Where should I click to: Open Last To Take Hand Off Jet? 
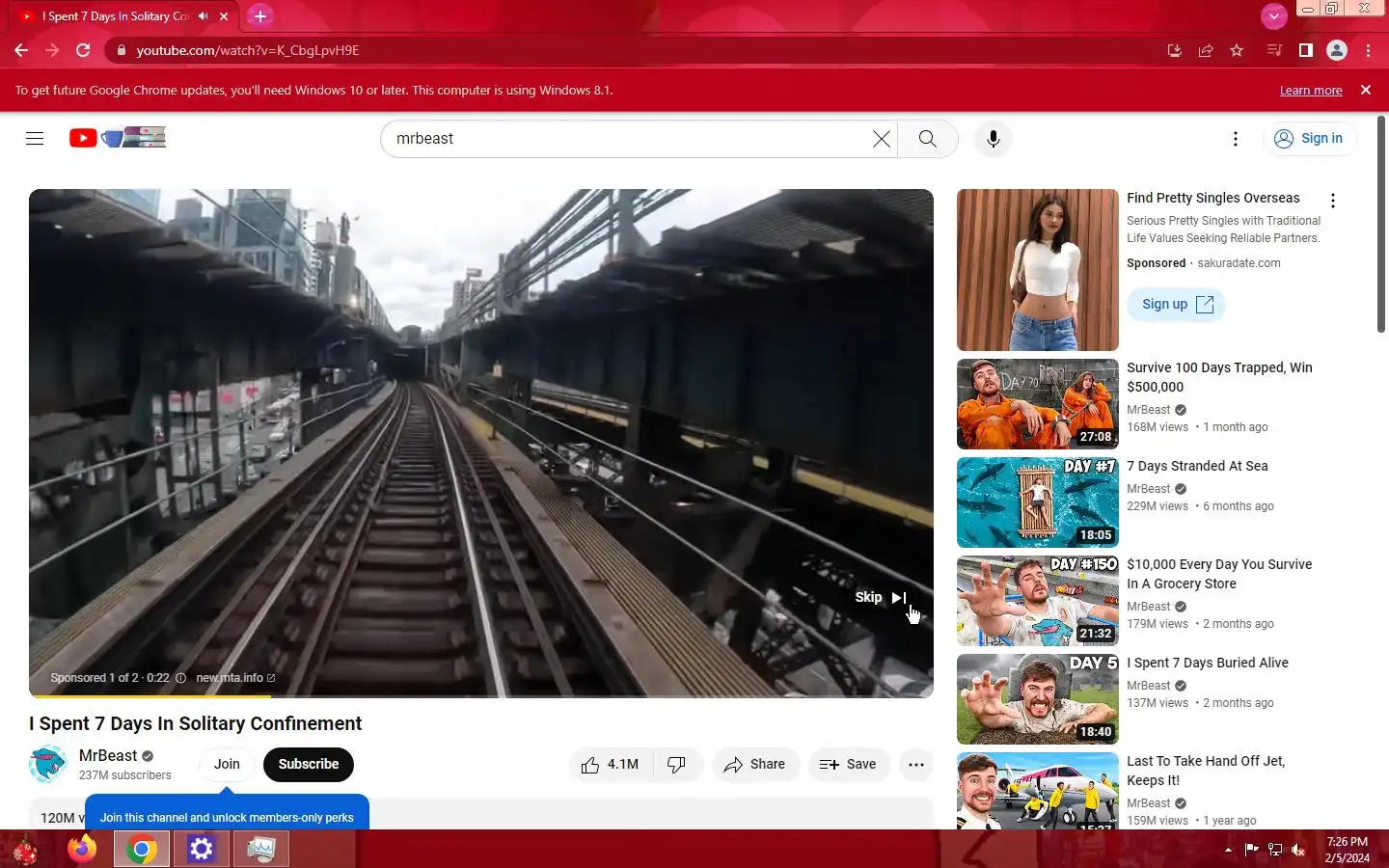(x=1206, y=771)
